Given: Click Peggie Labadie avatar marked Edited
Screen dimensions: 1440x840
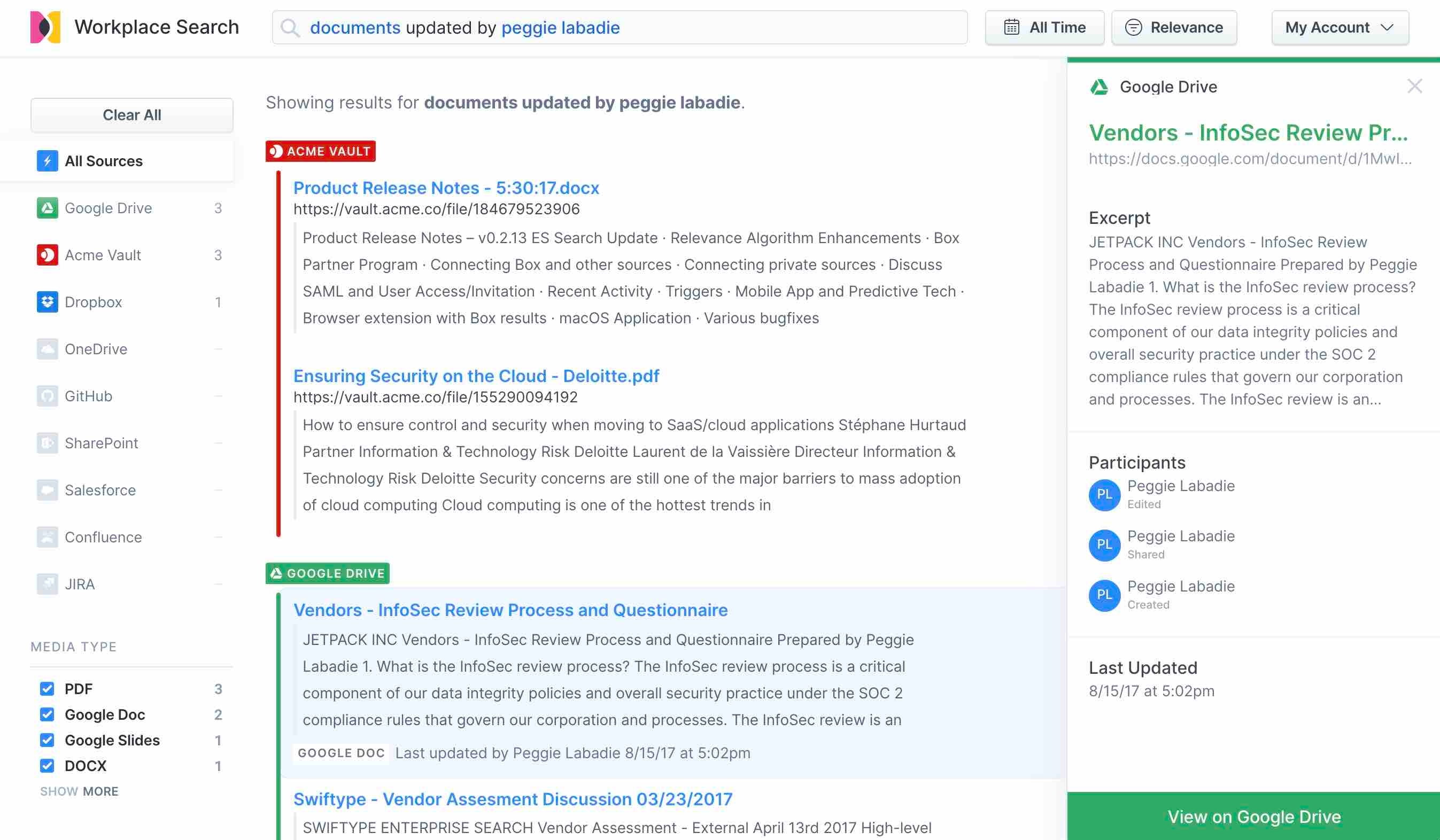Looking at the screenshot, I should pyautogui.click(x=1104, y=494).
